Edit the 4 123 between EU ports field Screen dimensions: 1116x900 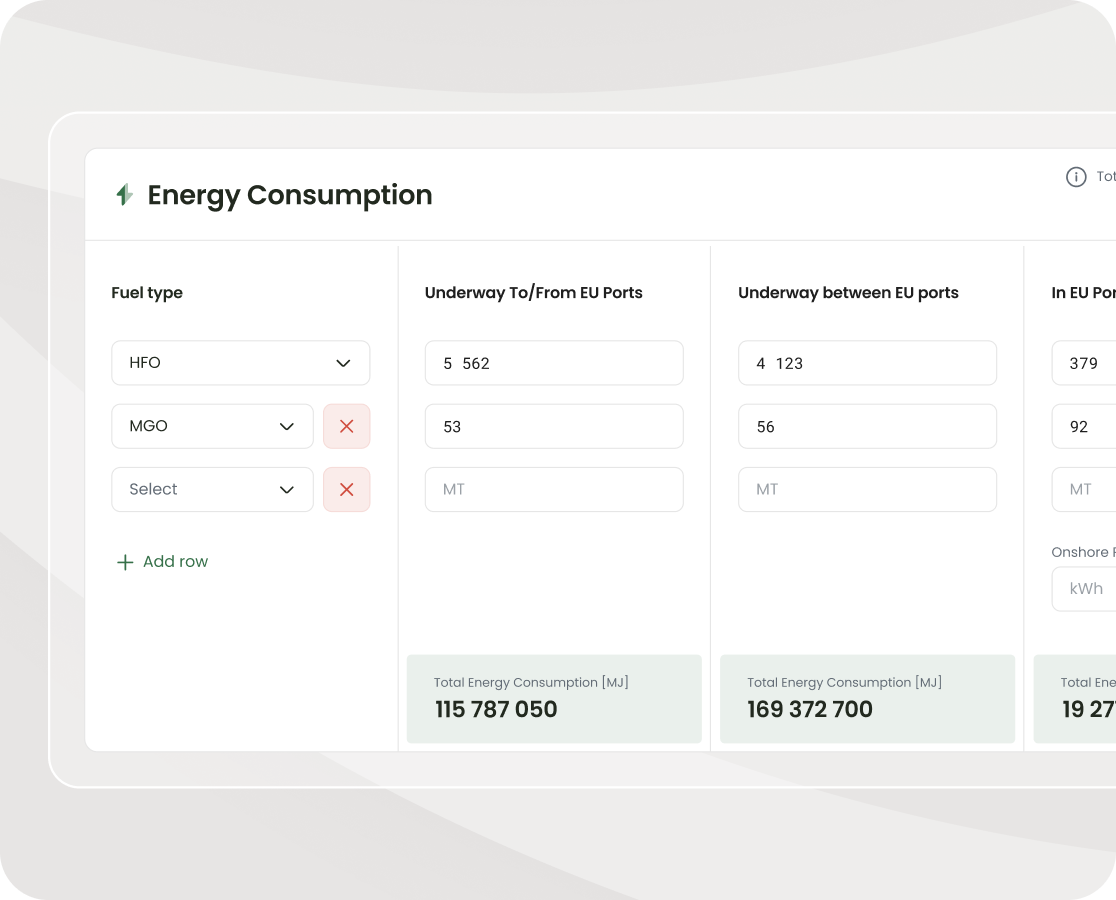[x=866, y=363]
